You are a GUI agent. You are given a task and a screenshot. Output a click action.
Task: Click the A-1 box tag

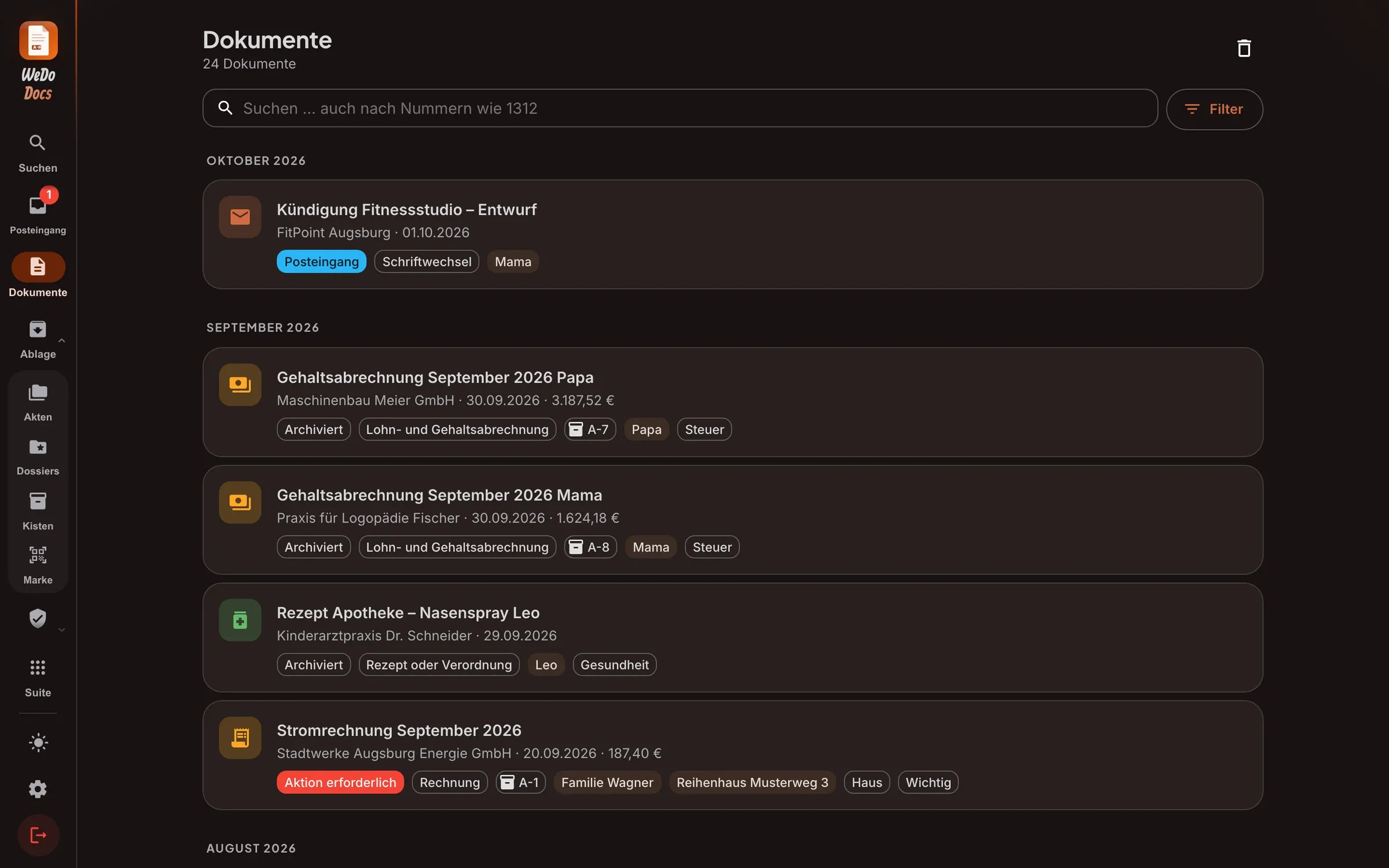520,782
